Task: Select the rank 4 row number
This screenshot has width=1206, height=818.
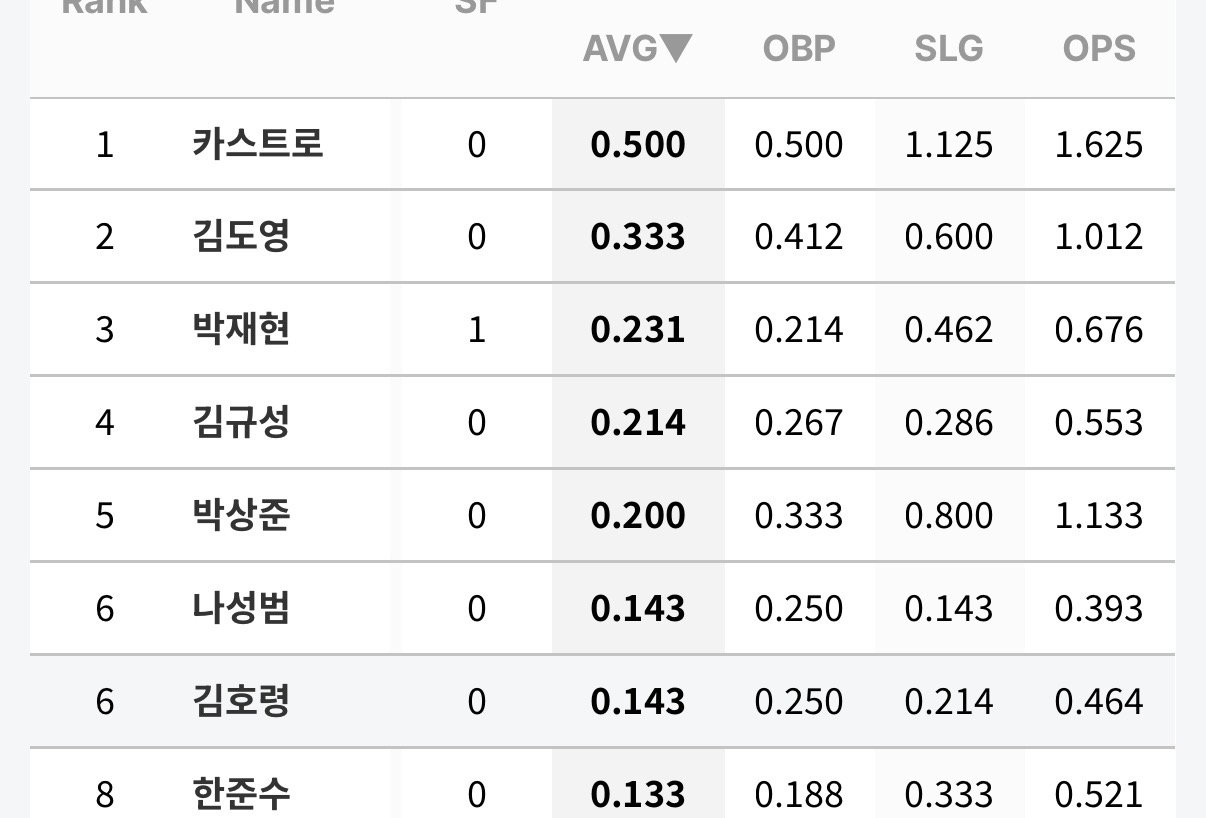Action: [105, 424]
